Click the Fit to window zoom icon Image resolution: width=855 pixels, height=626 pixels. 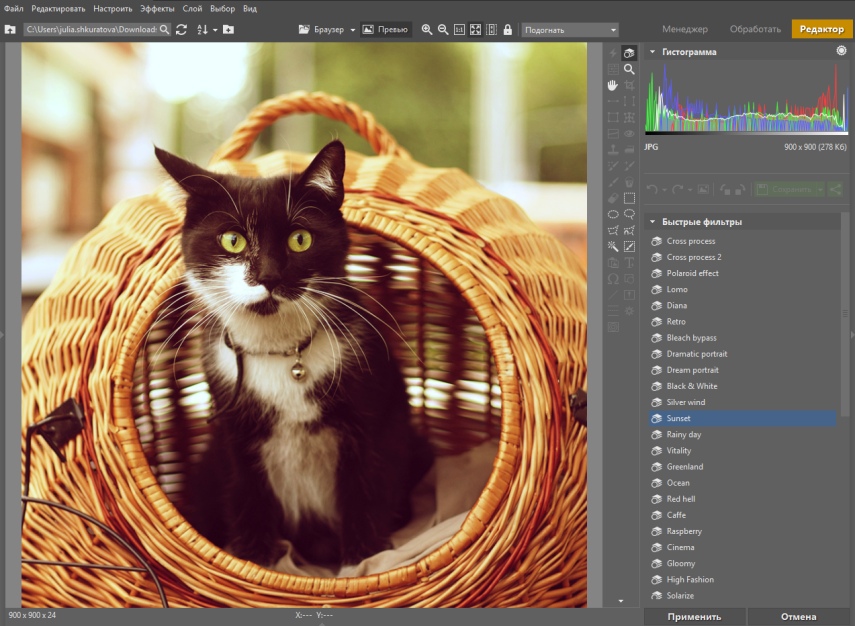click(x=475, y=29)
